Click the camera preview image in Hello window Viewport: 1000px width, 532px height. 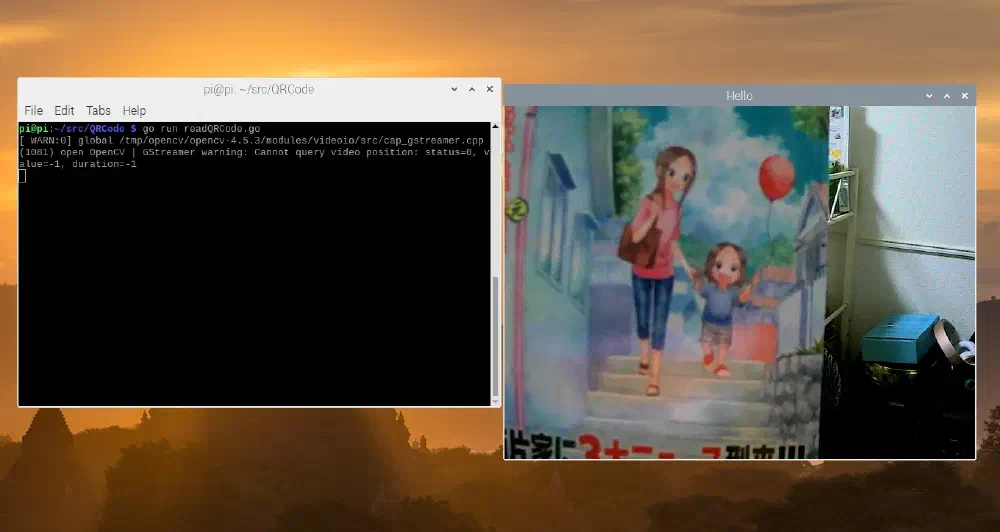tap(739, 282)
